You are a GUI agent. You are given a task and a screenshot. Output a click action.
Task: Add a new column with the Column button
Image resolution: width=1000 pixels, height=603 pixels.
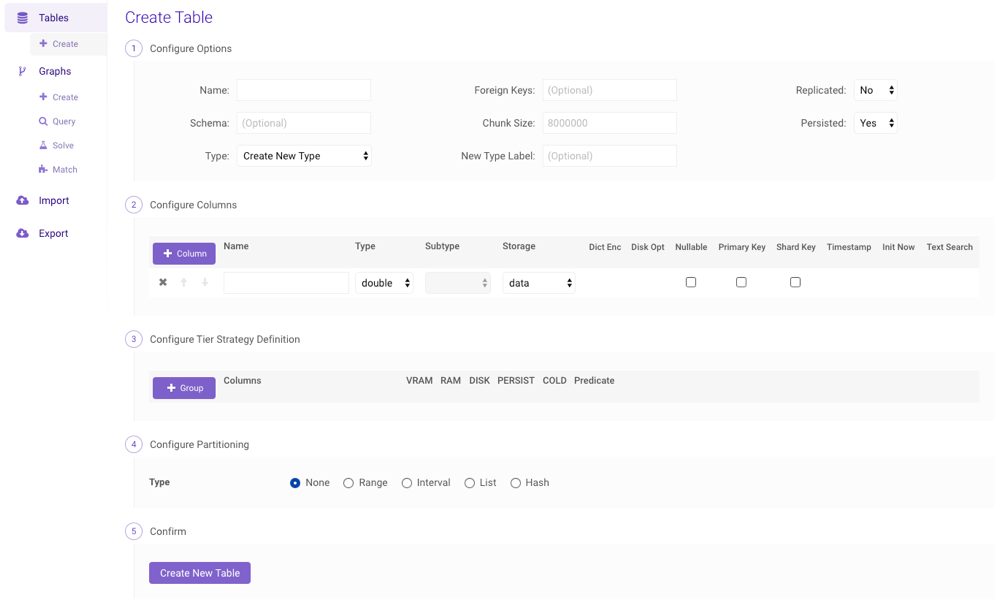[184, 253]
